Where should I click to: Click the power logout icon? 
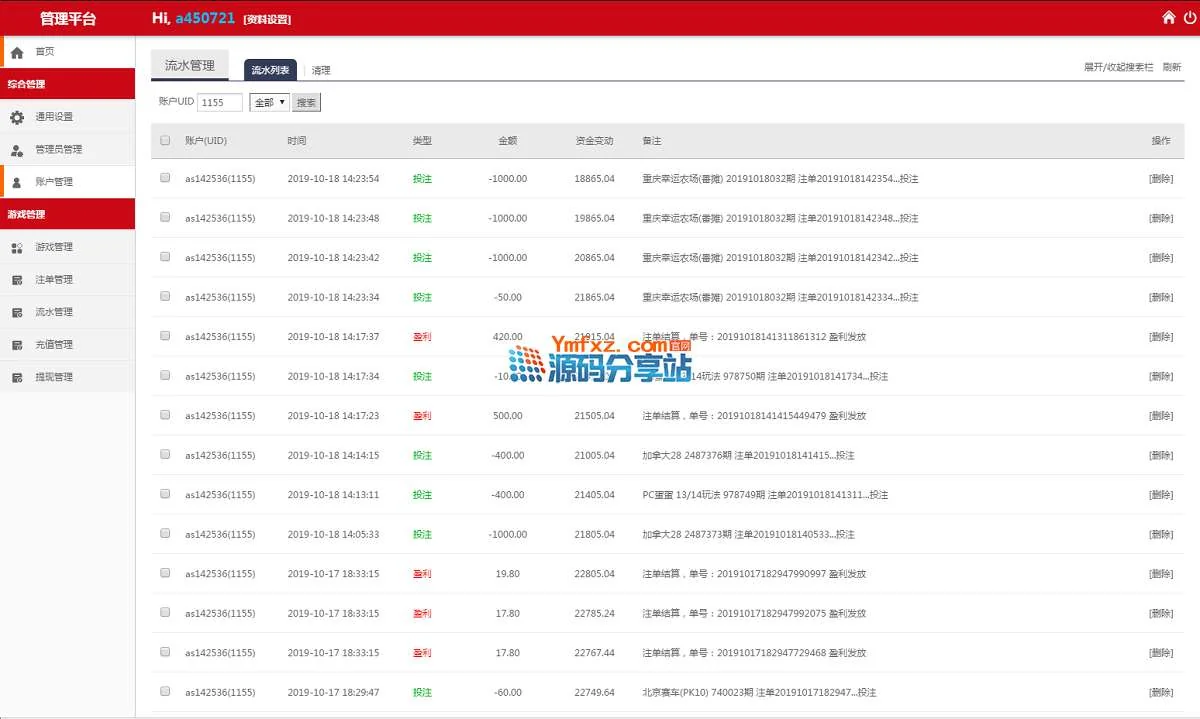tap(1188, 18)
